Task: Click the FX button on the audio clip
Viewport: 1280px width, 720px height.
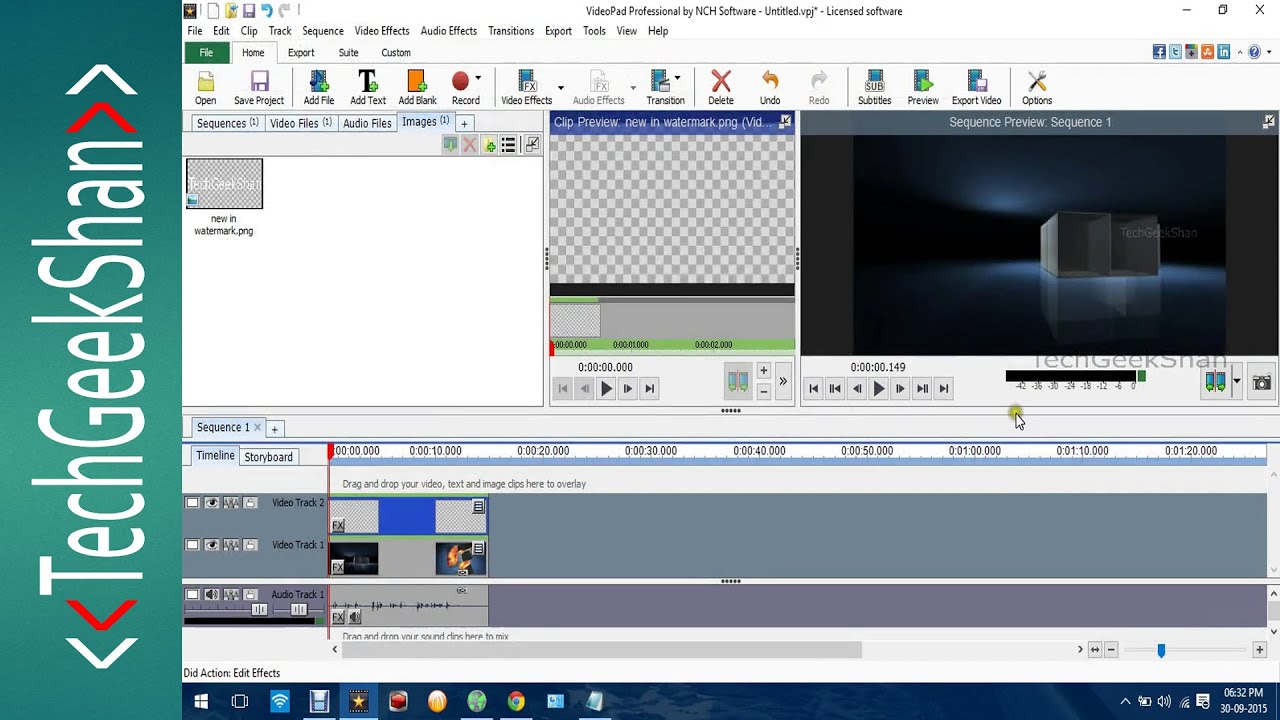Action: [x=338, y=617]
